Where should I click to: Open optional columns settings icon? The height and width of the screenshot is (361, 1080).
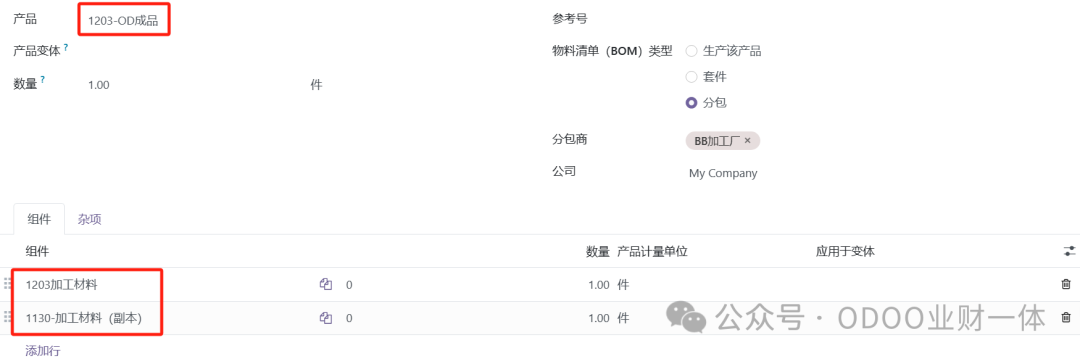[x=1069, y=251]
